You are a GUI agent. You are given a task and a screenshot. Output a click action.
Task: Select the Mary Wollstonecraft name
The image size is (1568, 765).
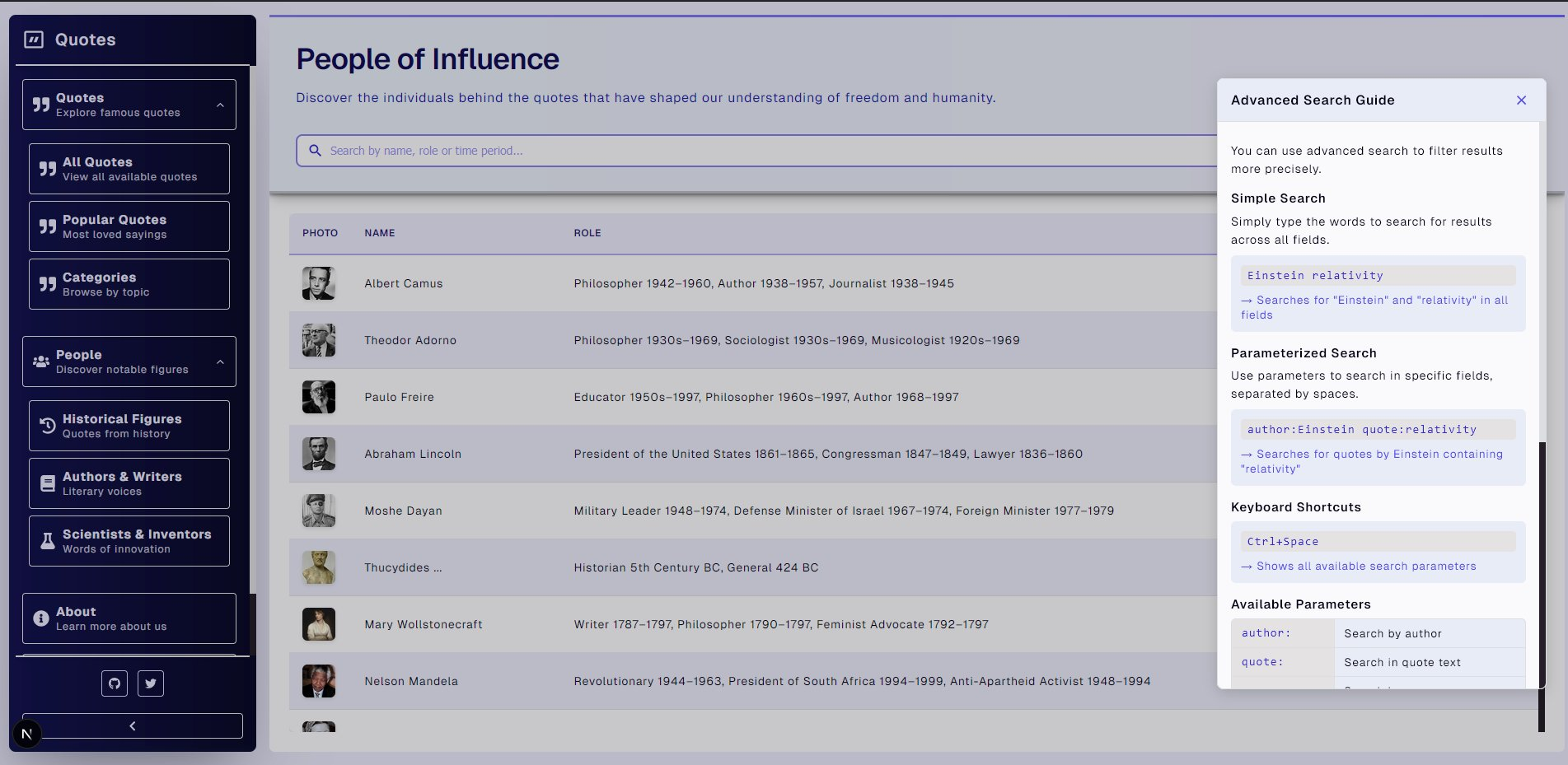[x=424, y=624]
